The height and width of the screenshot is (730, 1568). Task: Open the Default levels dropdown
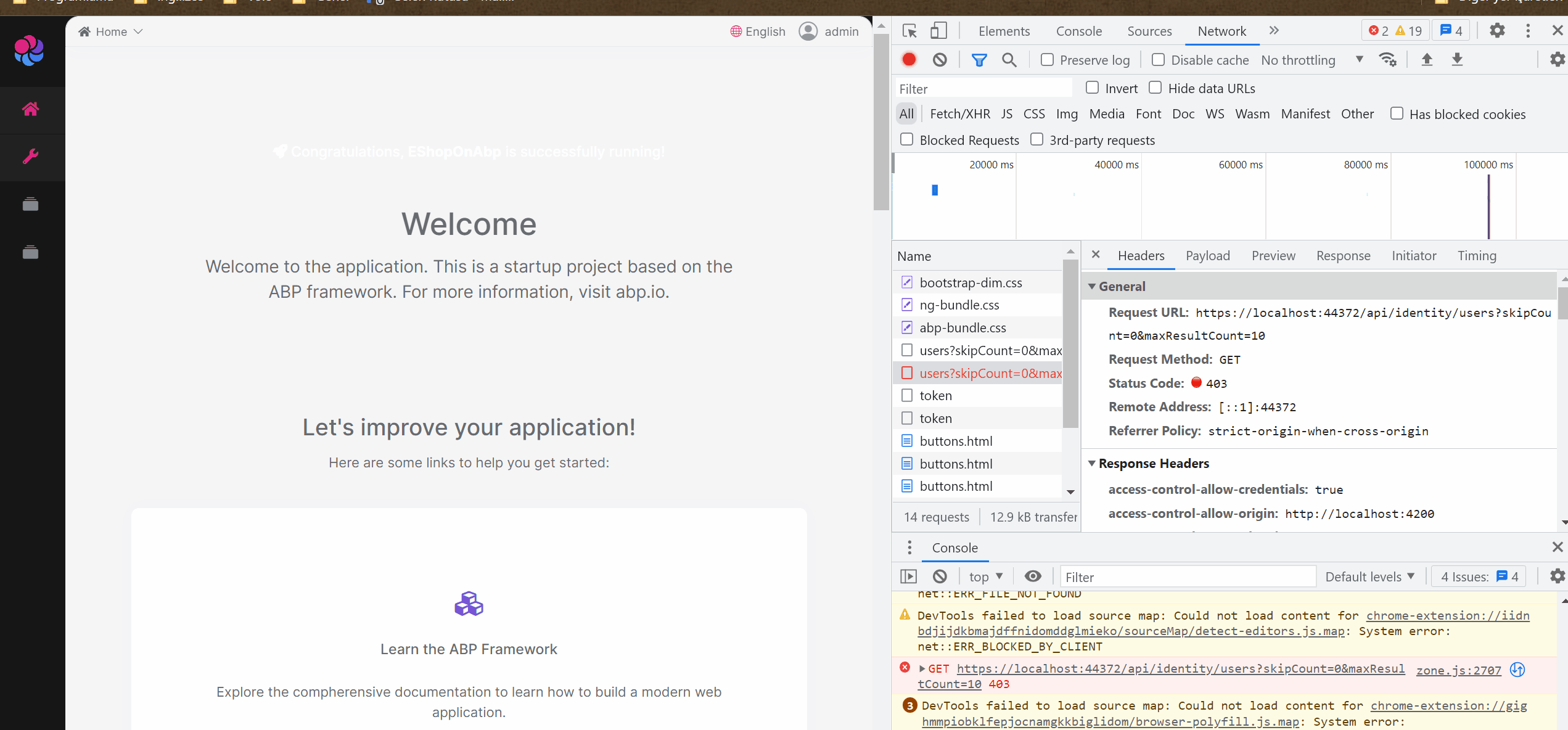1369,576
